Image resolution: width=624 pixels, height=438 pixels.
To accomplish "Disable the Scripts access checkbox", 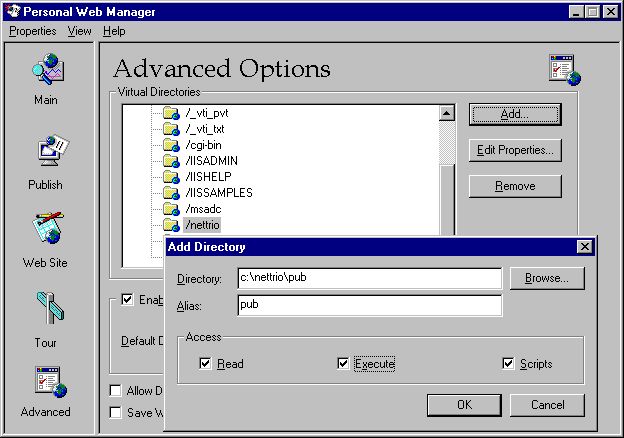I will pyautogui.click(x=508, y=364).
